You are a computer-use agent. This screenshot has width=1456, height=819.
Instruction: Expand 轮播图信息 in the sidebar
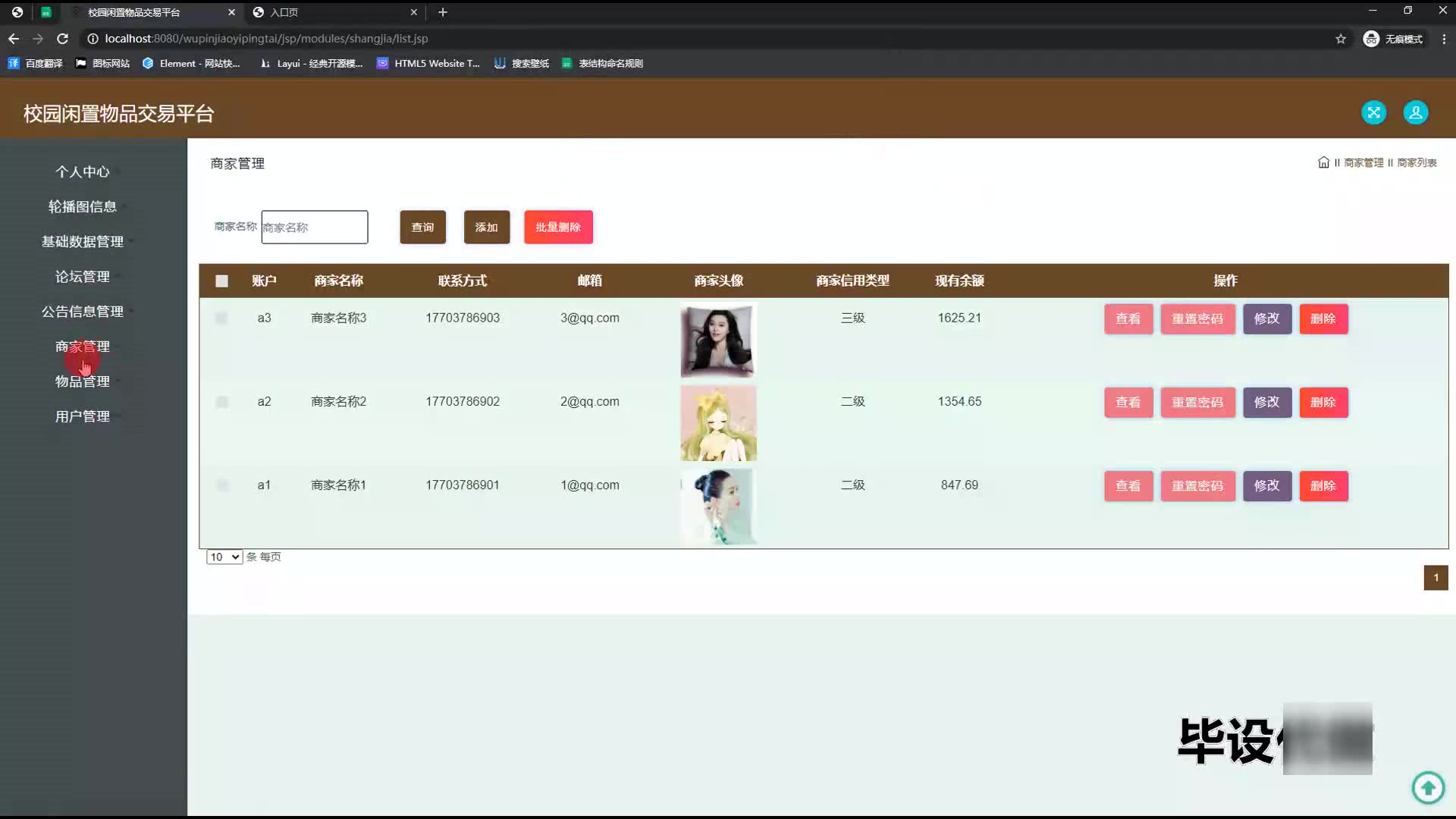click(x=83, y=207)
